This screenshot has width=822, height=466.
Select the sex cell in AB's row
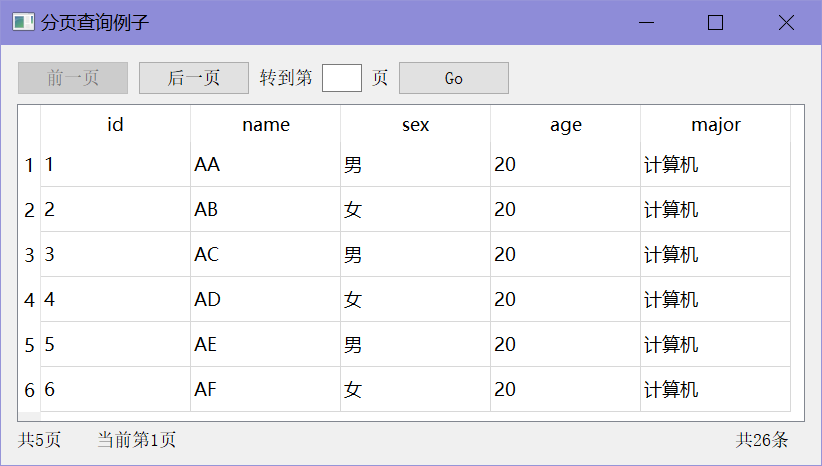(x=416, y=210)
